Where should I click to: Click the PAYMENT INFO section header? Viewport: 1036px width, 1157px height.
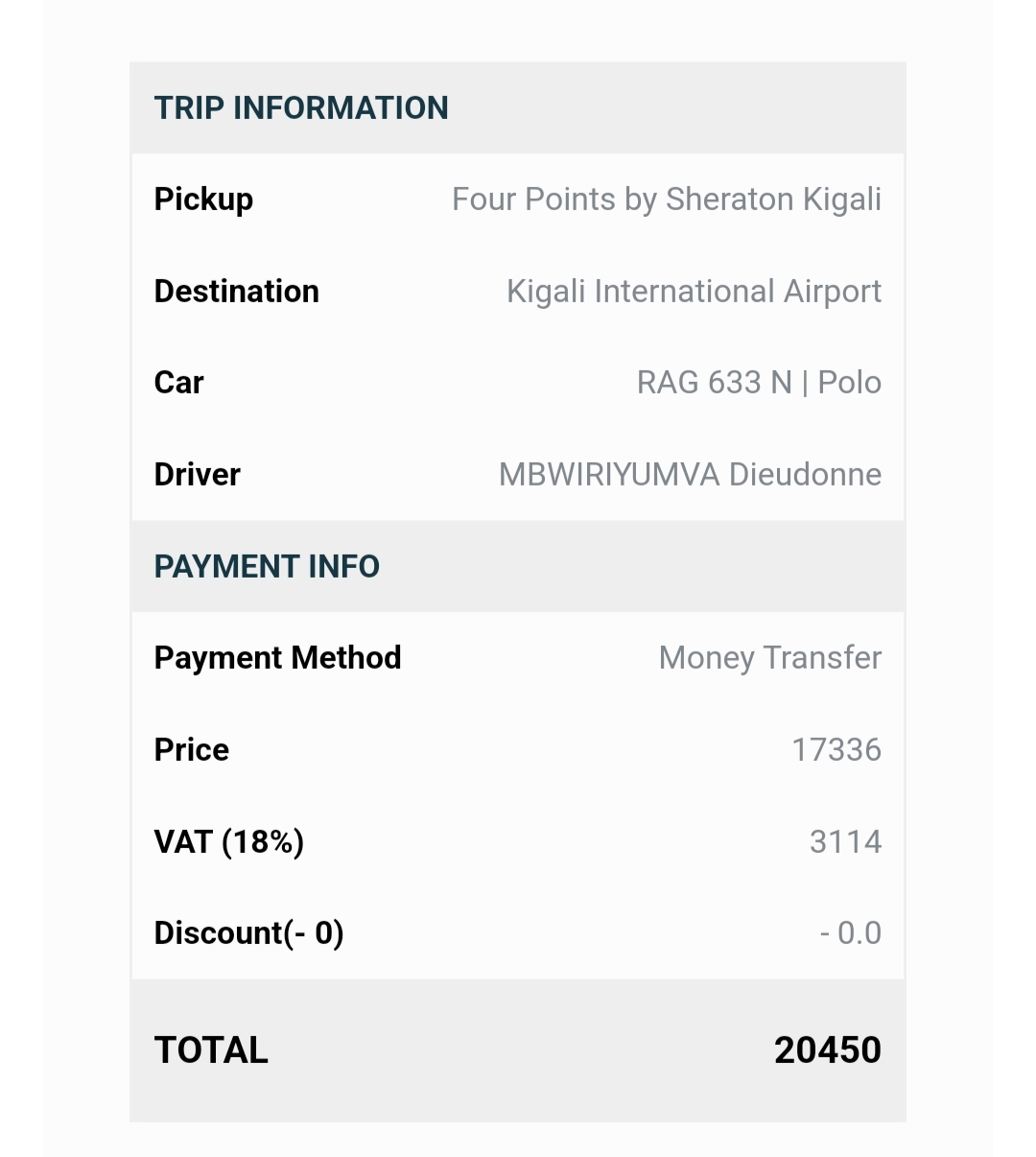(267, 566)
